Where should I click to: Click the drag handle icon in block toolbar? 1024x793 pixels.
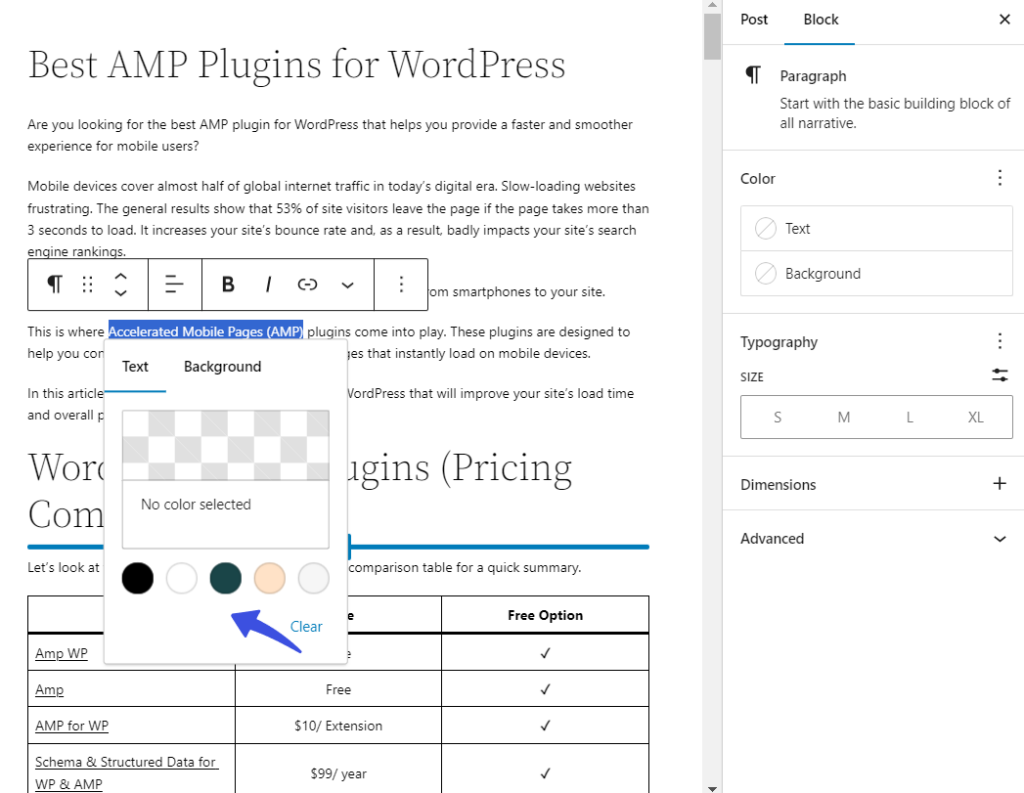tap(88, 284)
